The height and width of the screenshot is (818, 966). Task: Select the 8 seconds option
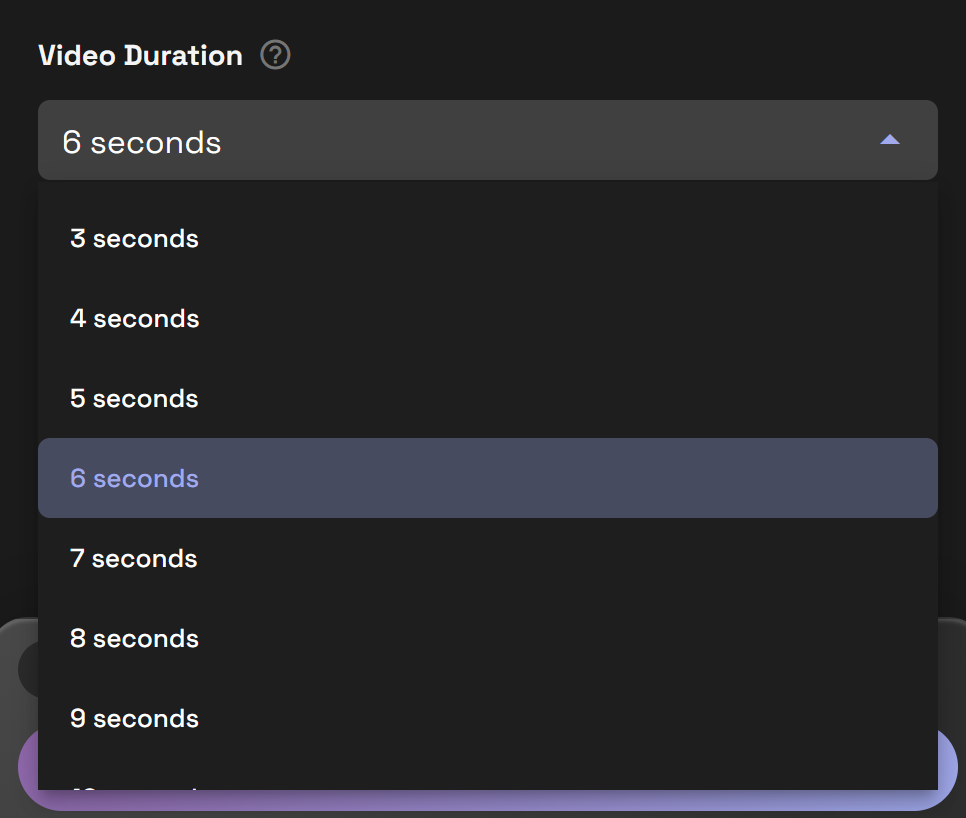coord(134,638)
